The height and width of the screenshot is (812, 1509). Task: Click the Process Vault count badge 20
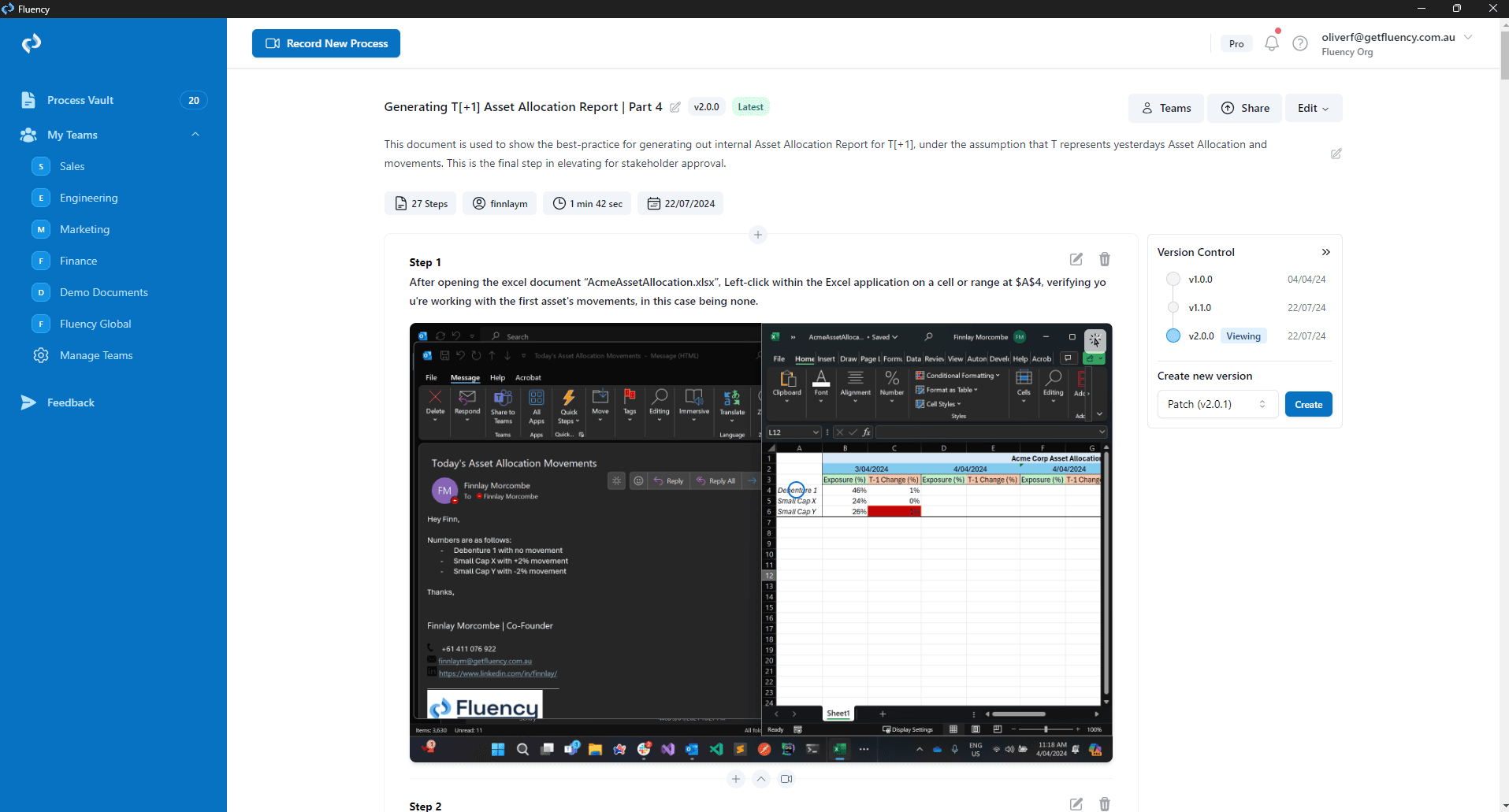tap(194, 100)
